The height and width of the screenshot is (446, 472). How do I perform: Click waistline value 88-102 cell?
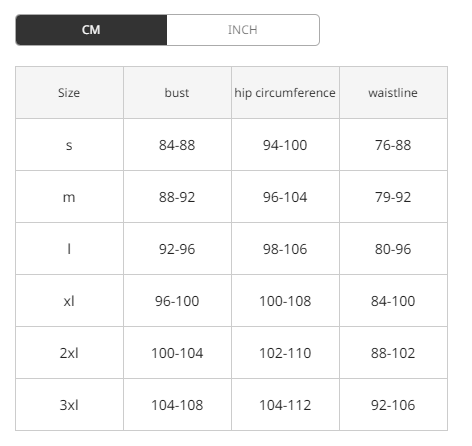[x=393, y=353]
